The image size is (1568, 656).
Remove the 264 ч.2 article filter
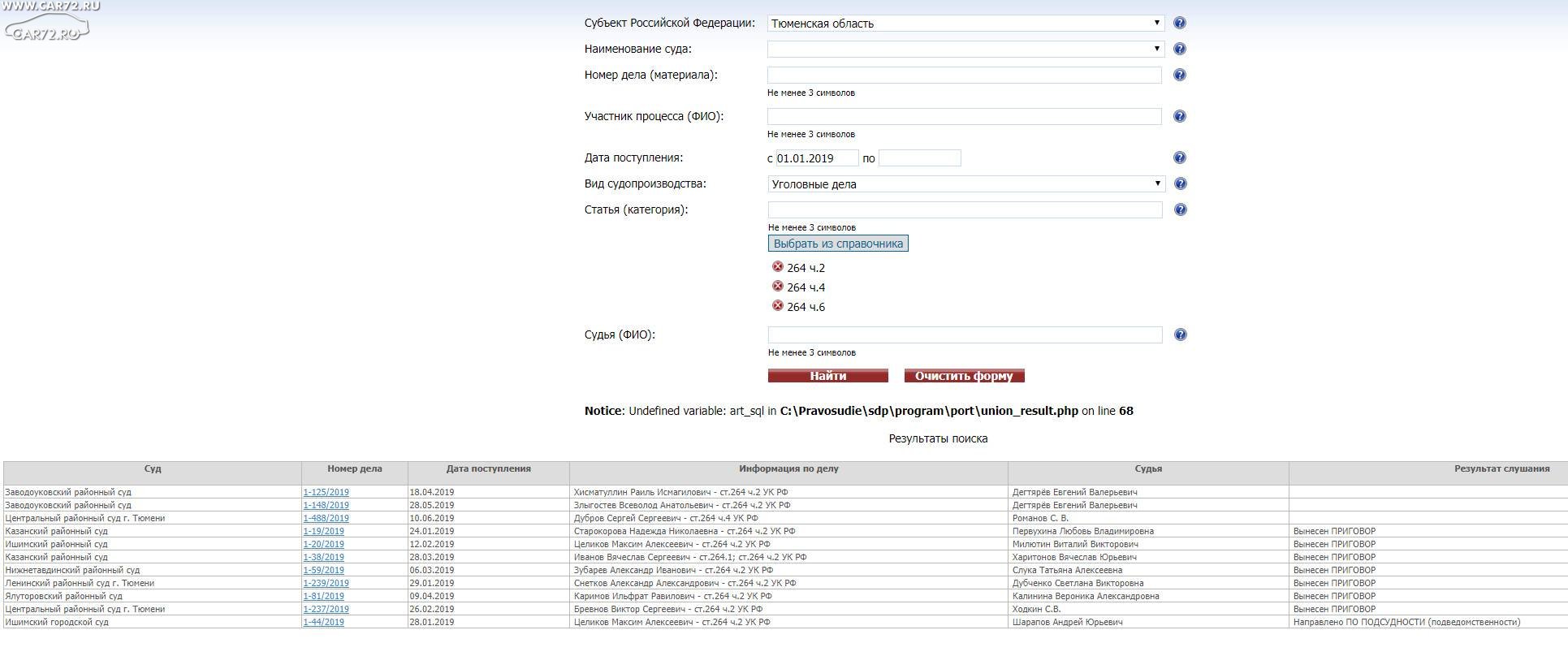[x=777, y=267]
